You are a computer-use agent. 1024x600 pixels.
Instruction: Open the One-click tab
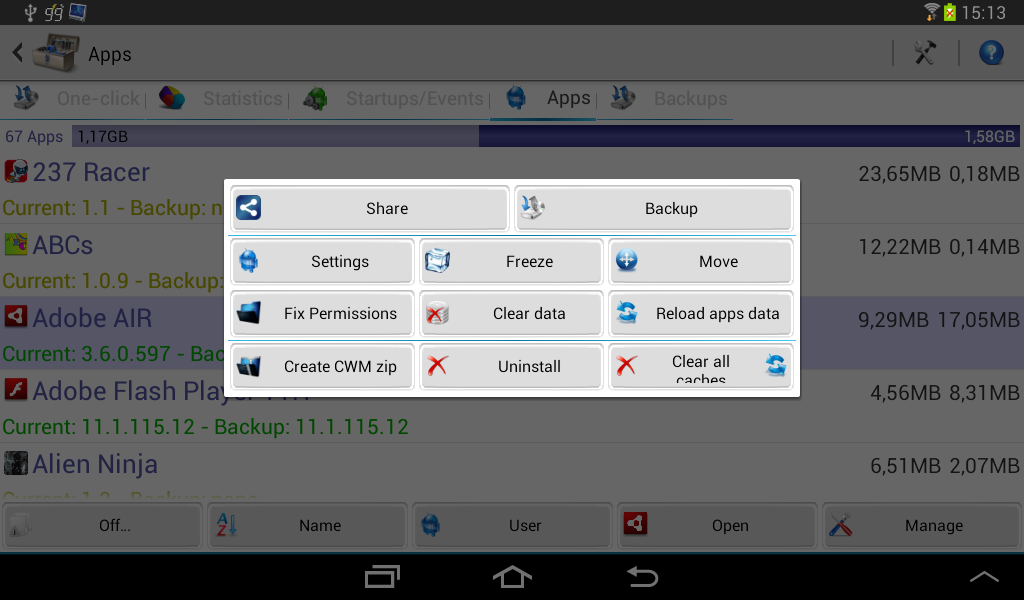click(x=97, y=98)
